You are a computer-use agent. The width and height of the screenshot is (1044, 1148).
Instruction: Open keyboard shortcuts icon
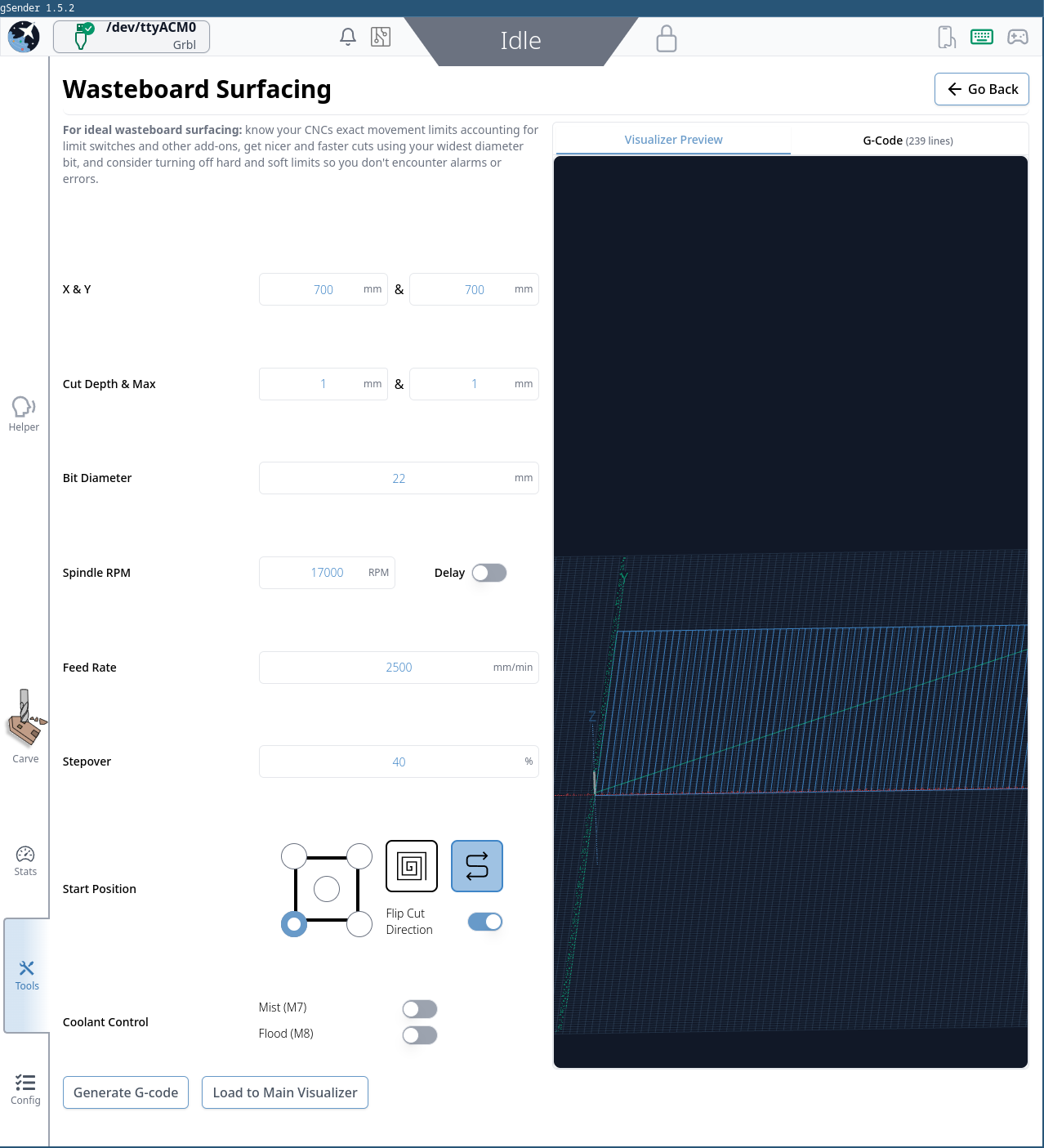(x=982, y=37)
